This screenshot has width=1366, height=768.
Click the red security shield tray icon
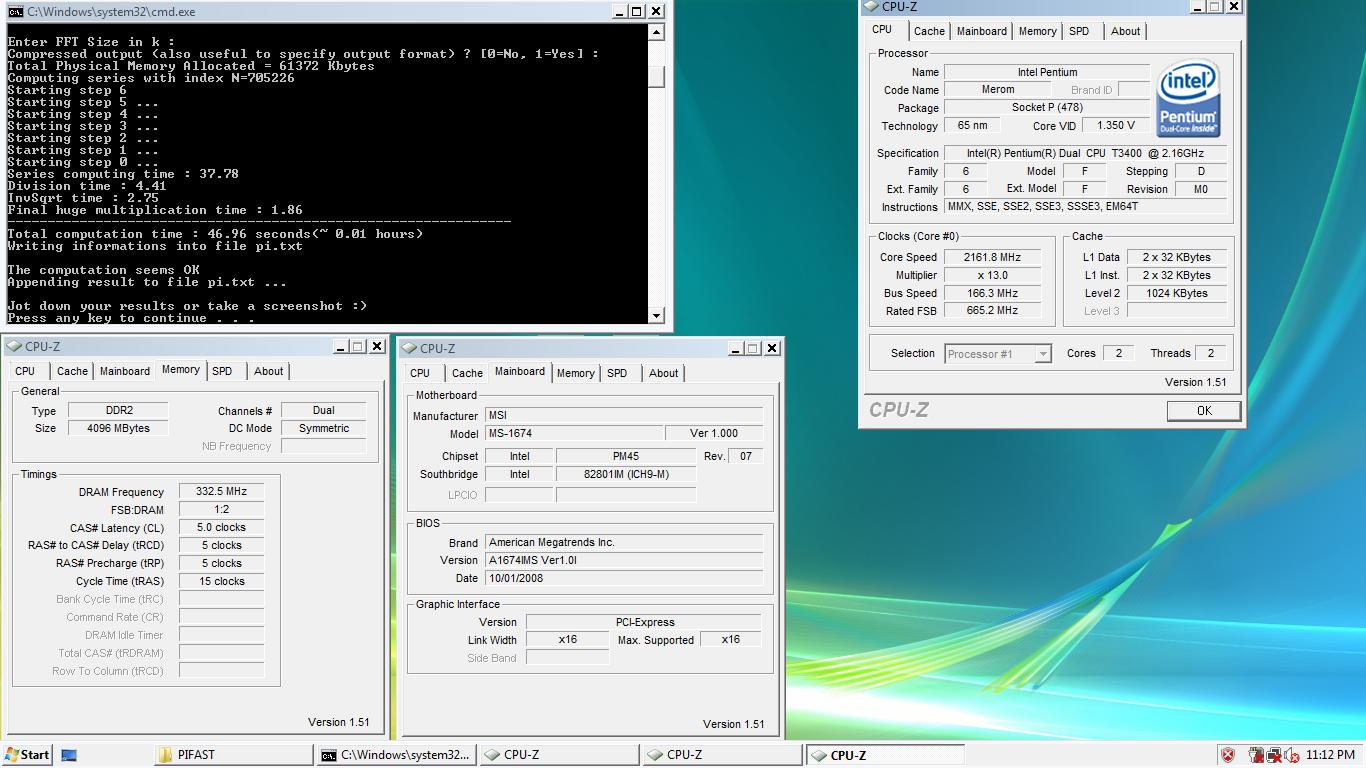coord(1228,755)
